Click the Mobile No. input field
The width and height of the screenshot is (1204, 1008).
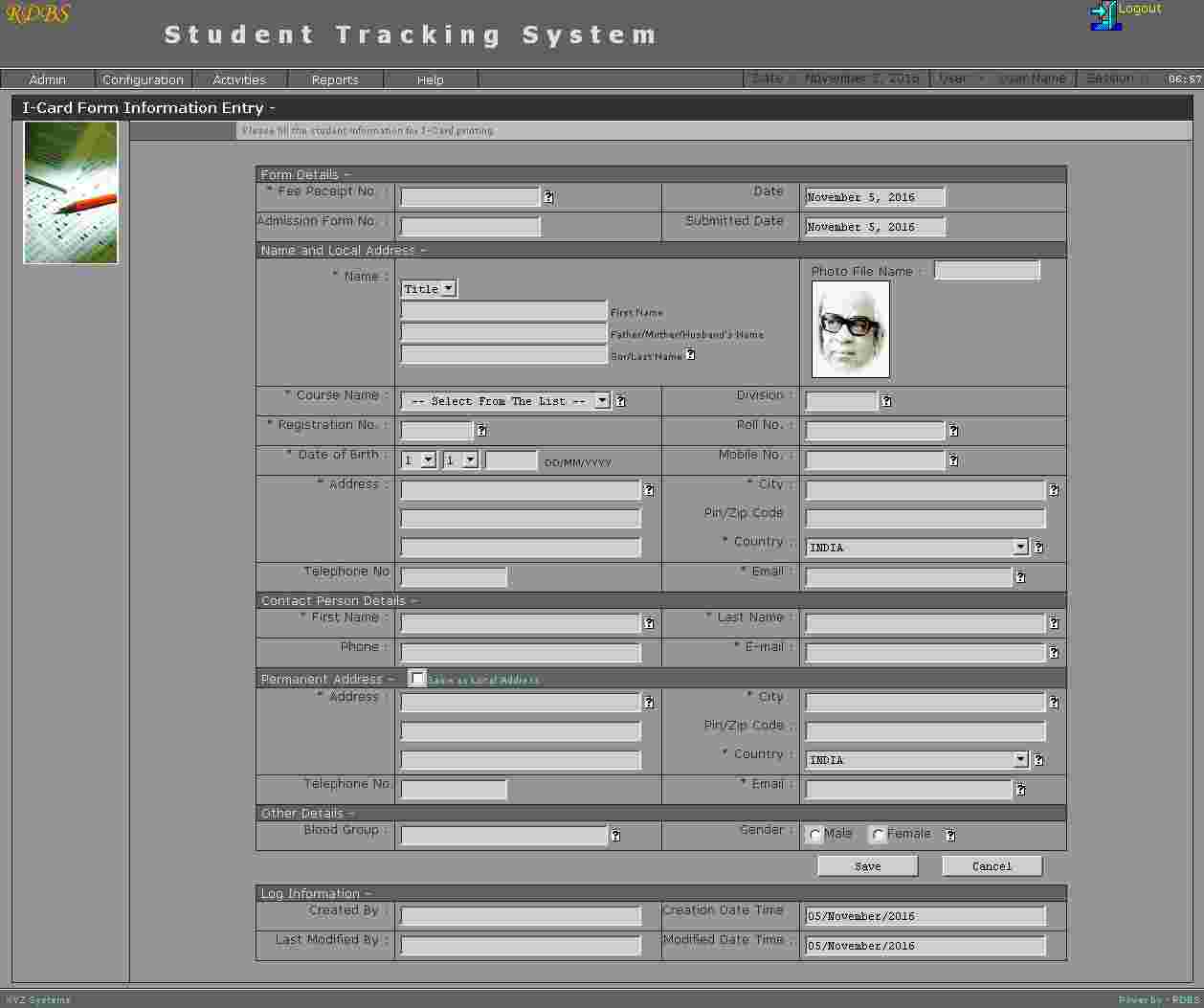[x=875, y=460]
